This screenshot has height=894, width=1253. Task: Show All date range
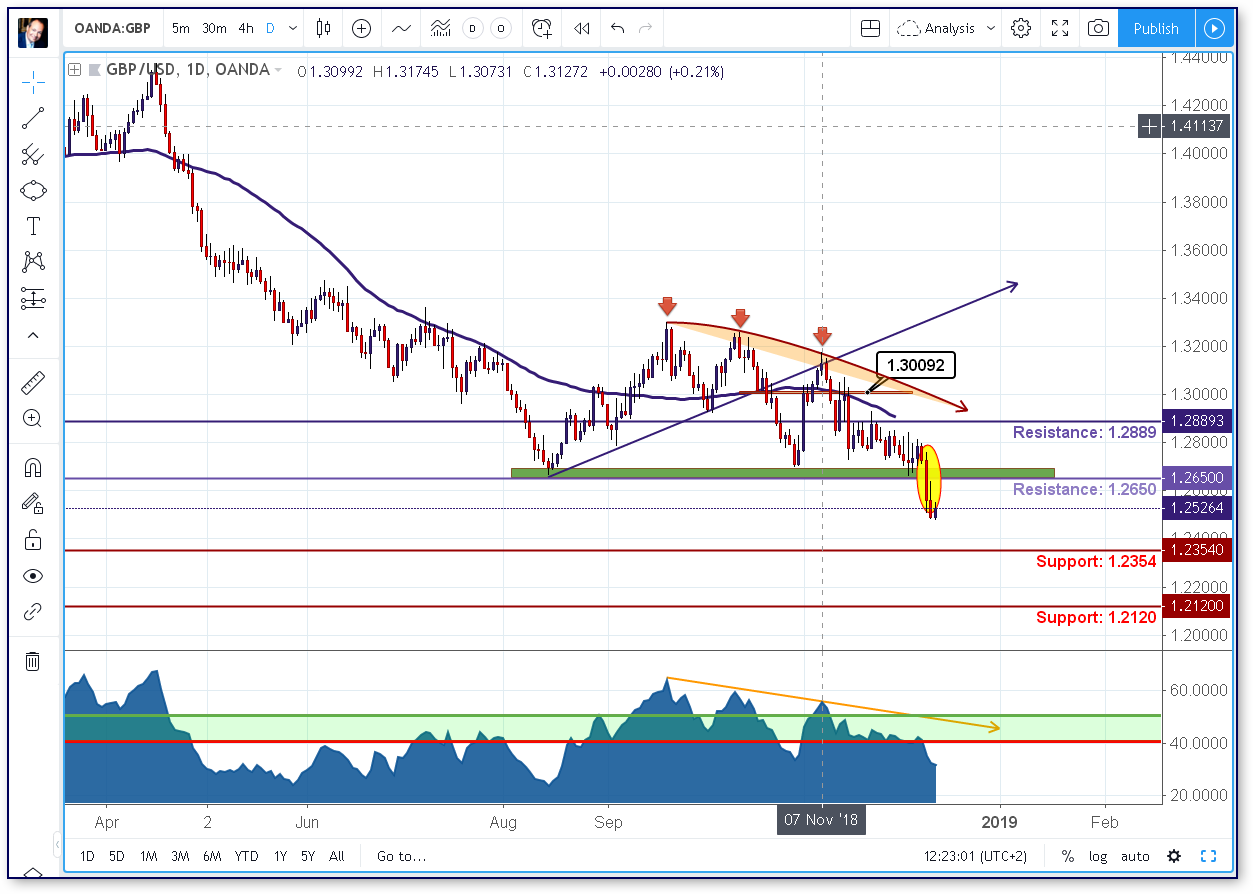tap(336, 856)
